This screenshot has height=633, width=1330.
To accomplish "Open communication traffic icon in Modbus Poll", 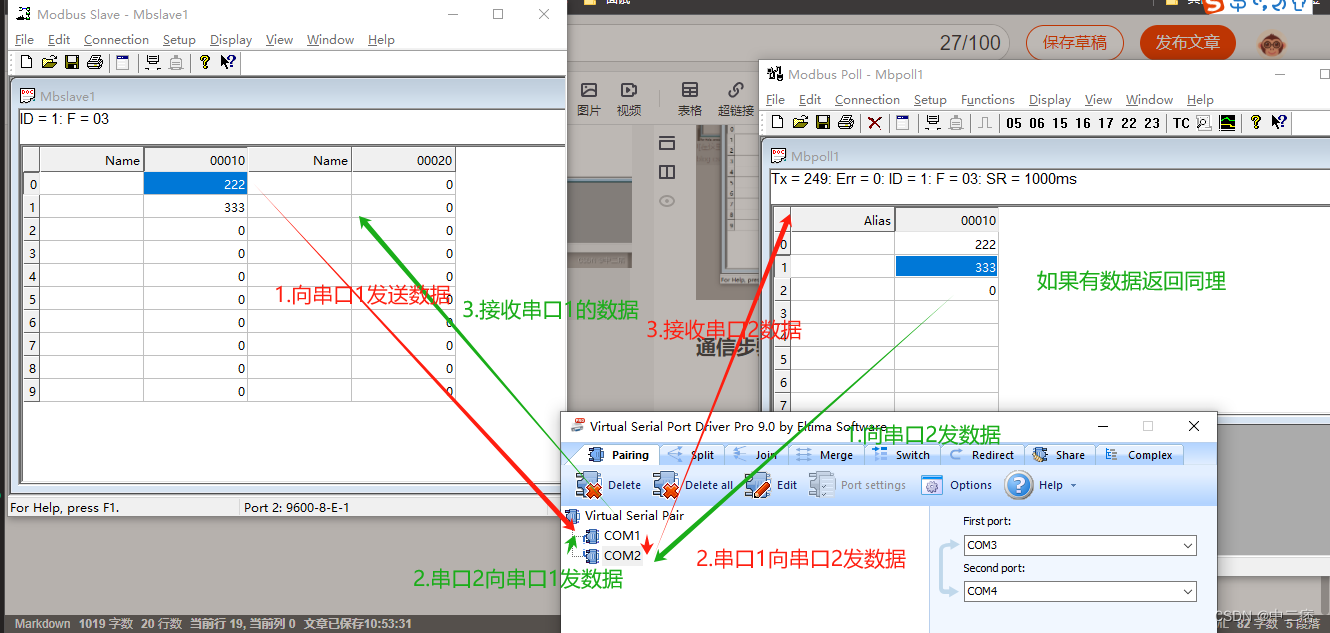I will point(1204,123).
